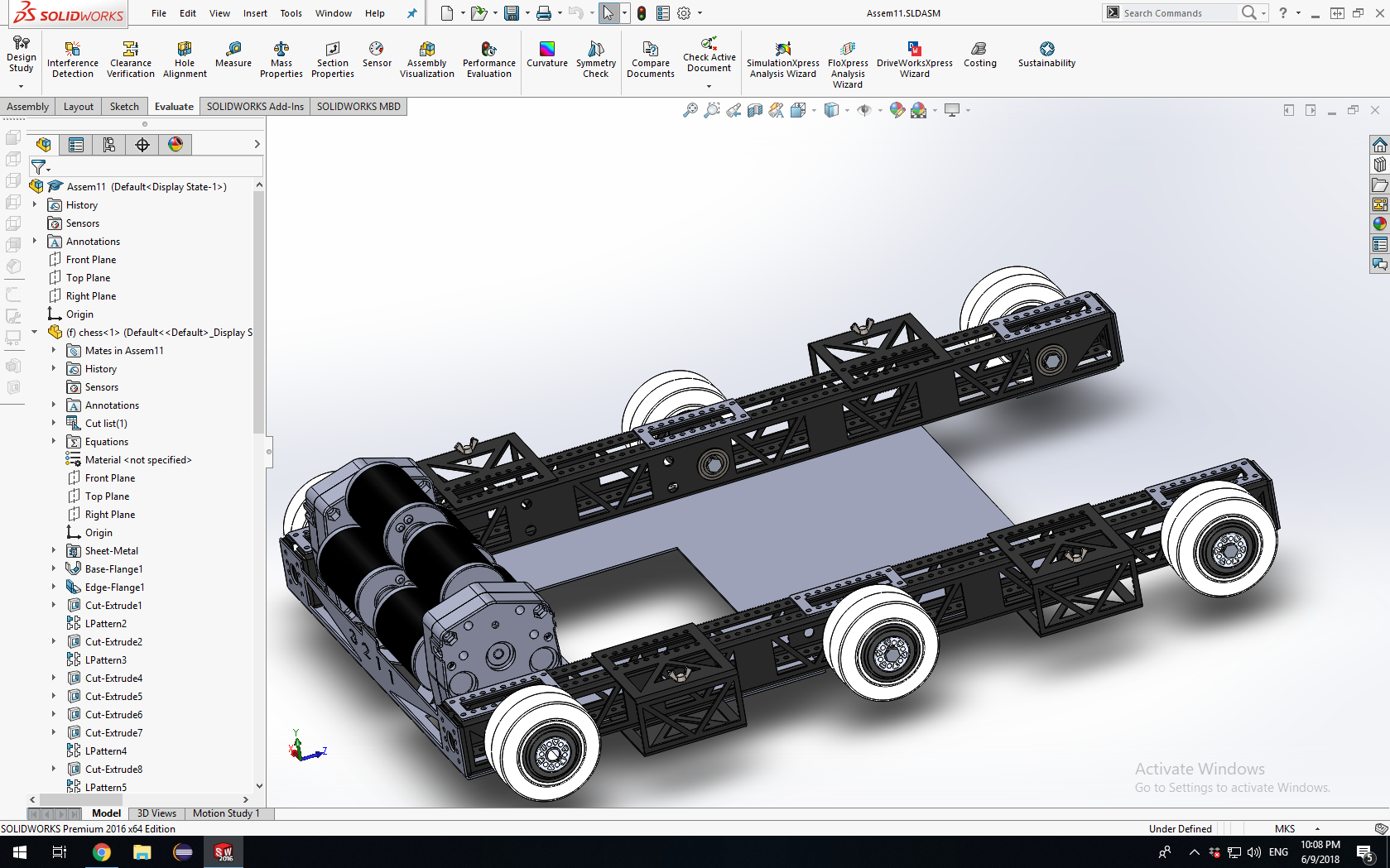
Task: Open File Explorer from taskbar
Action: pyautogui.click(x=142, y=852)
